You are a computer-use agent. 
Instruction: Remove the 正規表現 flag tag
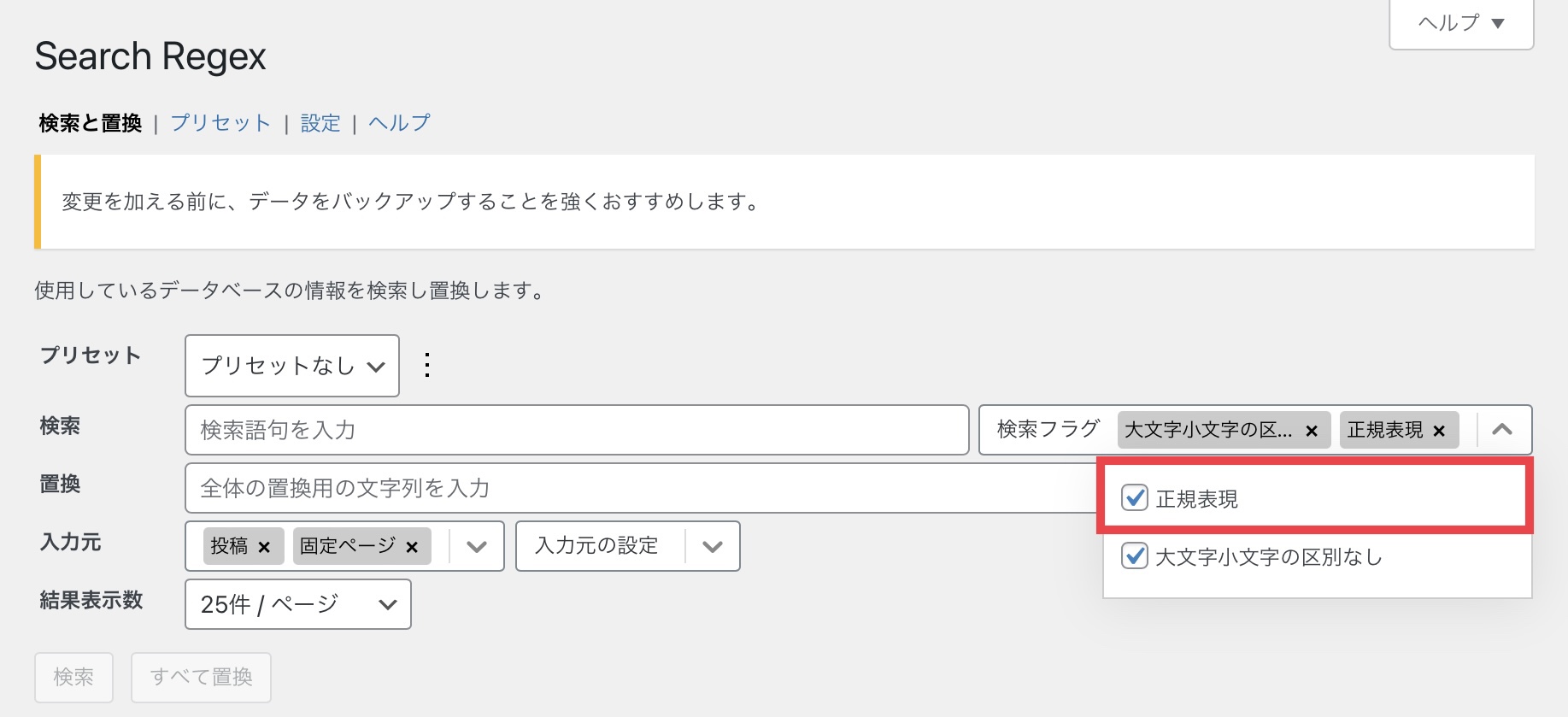(1439, 431)
